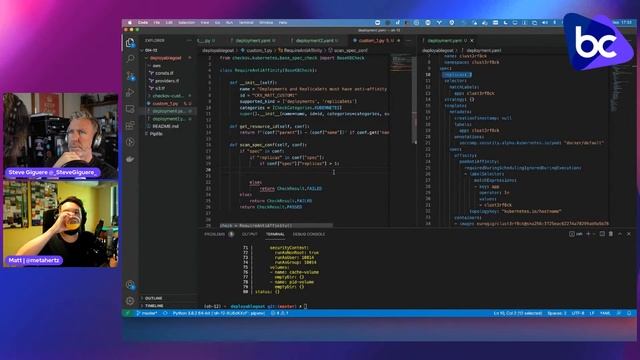Image resolution: width=640 pixels, height=360 pixels.
Task: Open the Extensions view
Action: [130, 125]
